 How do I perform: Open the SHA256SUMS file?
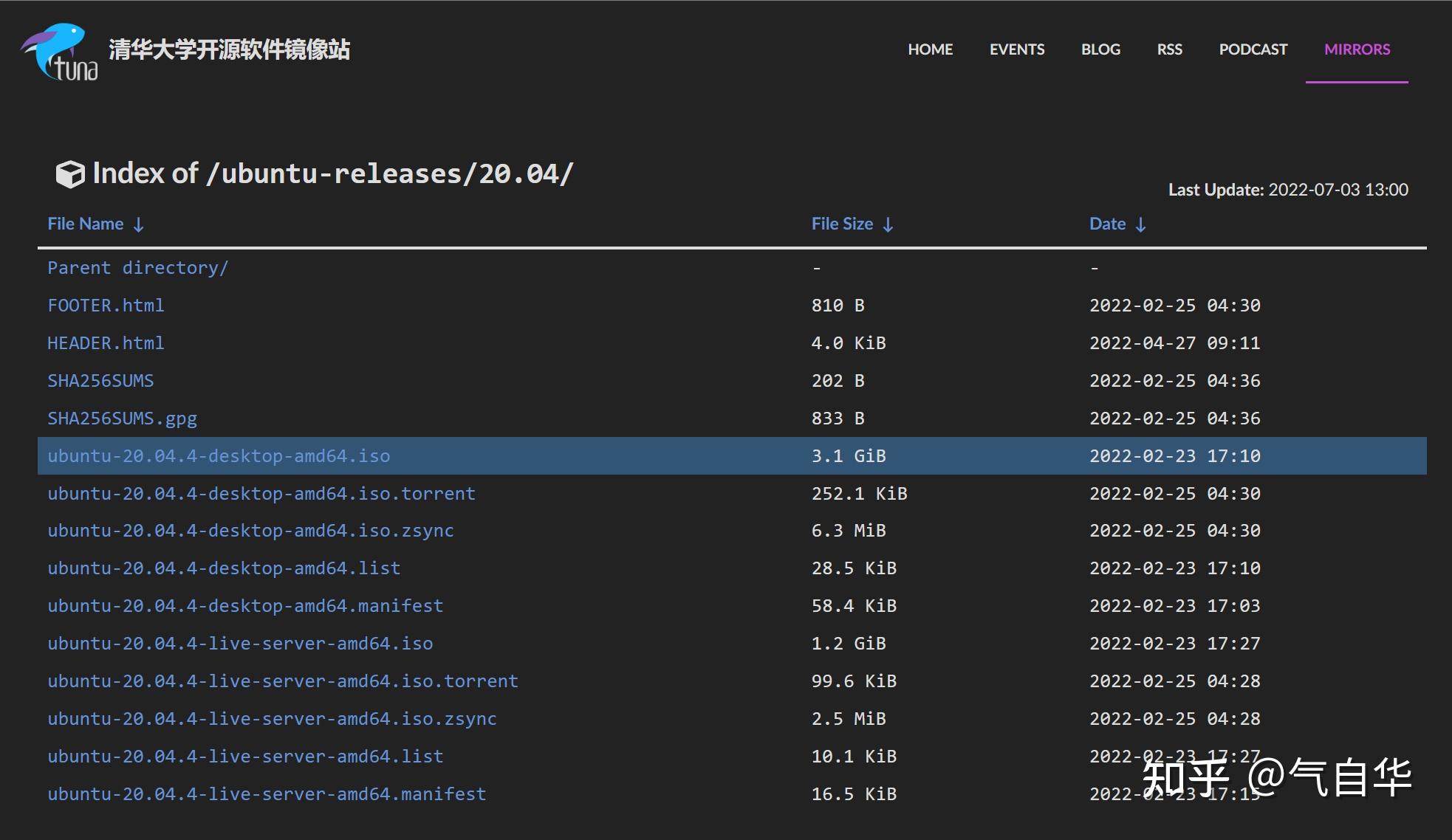101,380
